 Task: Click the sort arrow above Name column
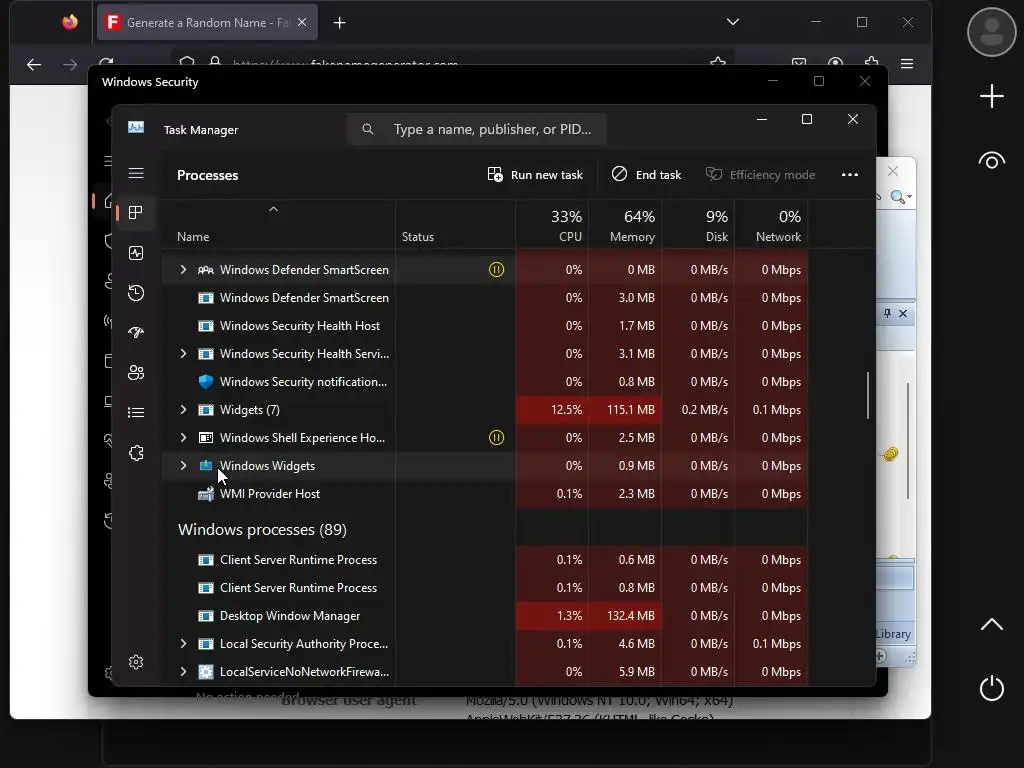tap(274, 209)
